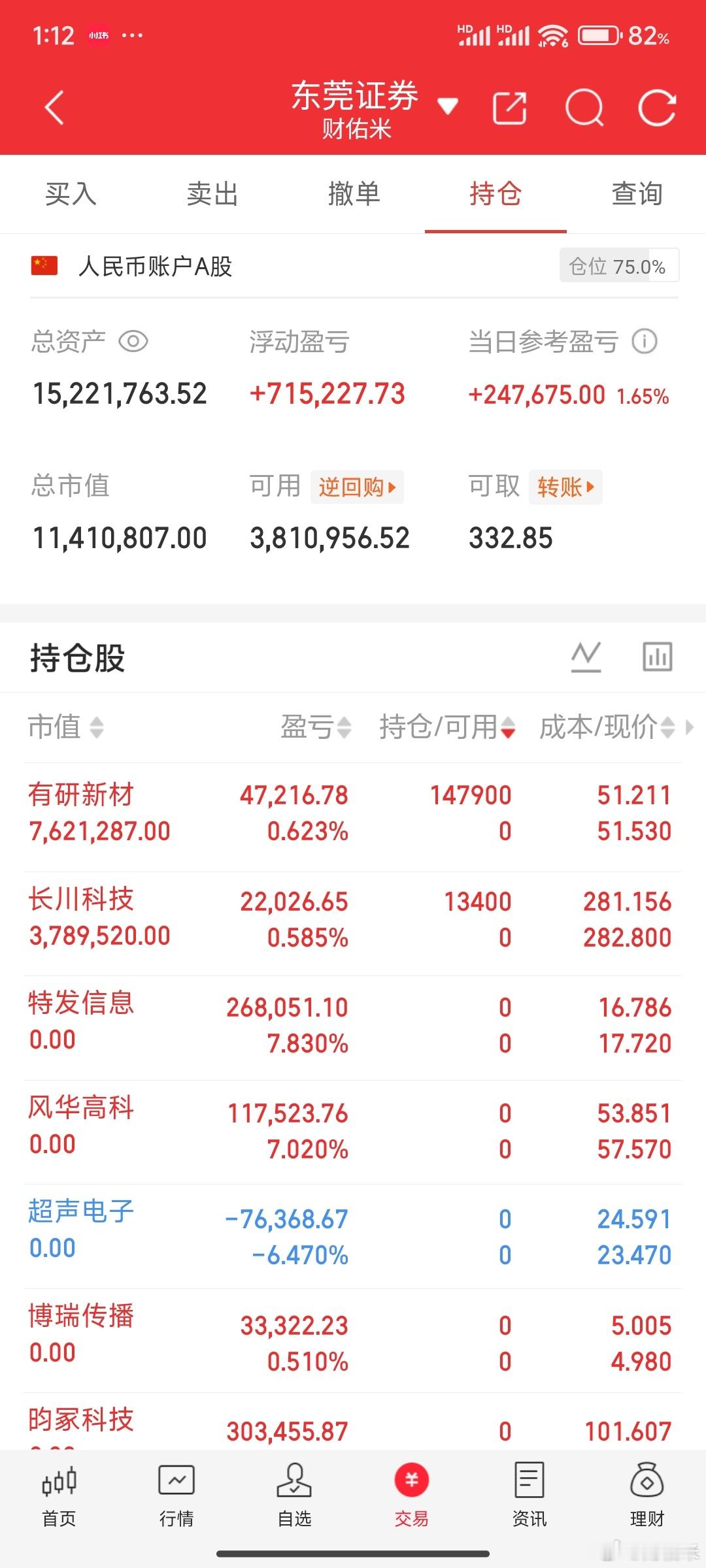Tap the 小红书 notification icon in status bar
The width and height of the screenshot is (706, 1568).
tap(99, 35)
